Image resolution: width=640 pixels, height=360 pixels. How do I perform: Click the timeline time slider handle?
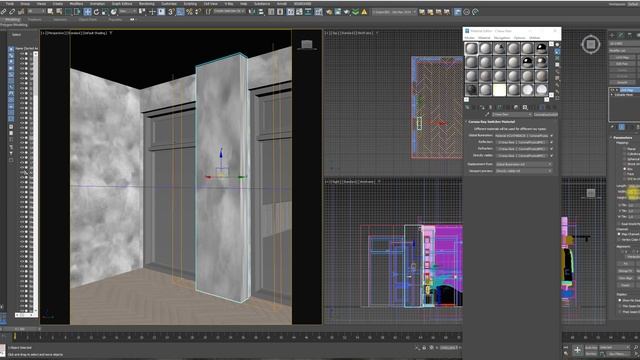20,329
